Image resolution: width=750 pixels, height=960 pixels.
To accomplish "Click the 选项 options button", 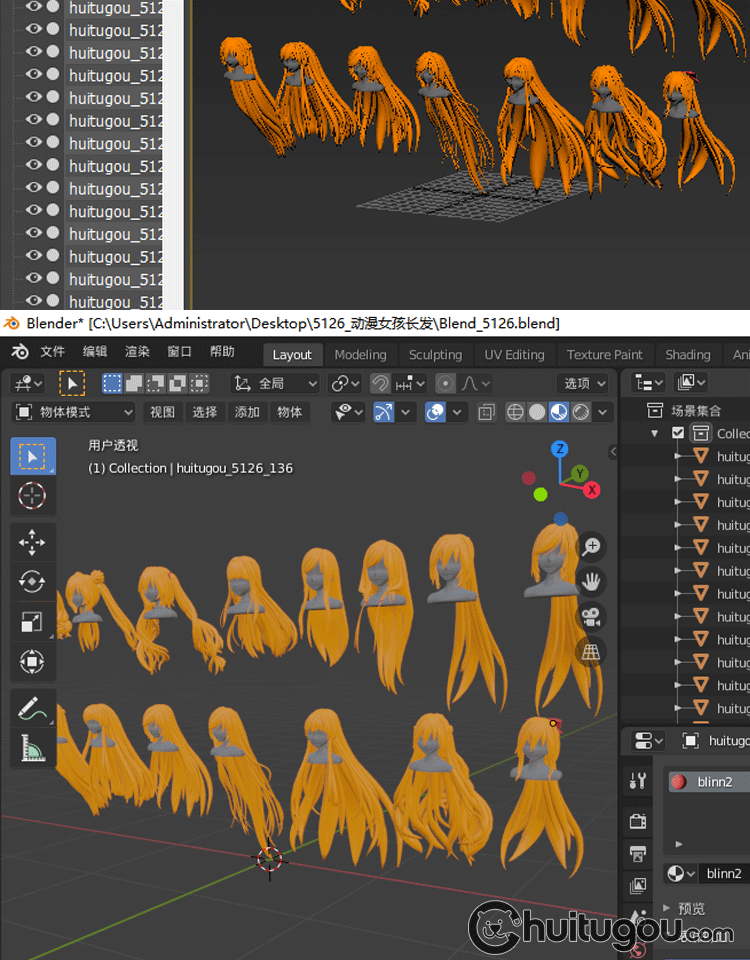I will (x=584, y=383).
